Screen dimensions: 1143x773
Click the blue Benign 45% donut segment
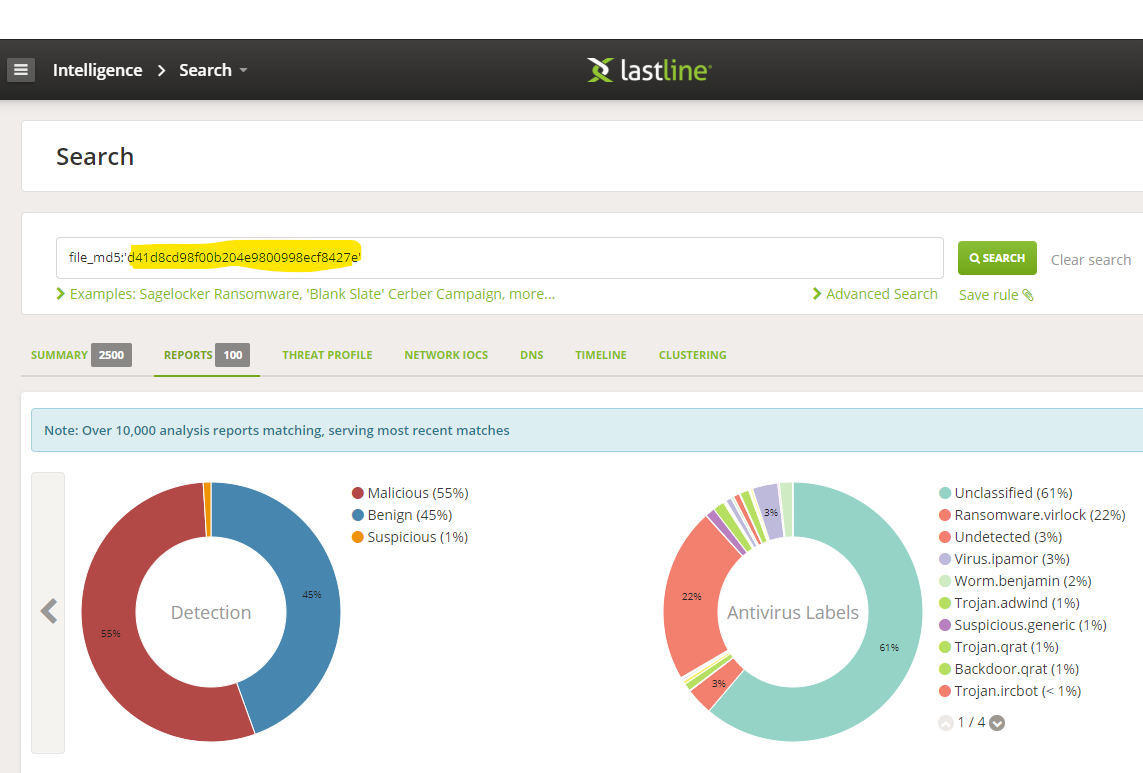pos(312,594)
